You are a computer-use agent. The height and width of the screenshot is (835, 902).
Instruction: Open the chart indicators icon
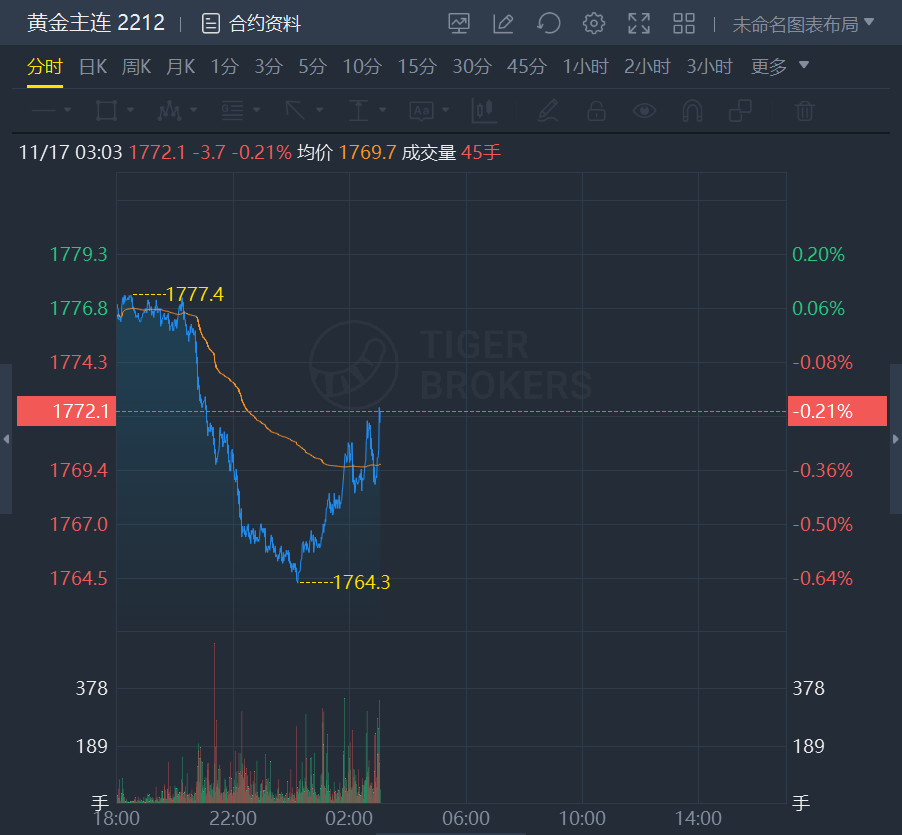point(459,23)
